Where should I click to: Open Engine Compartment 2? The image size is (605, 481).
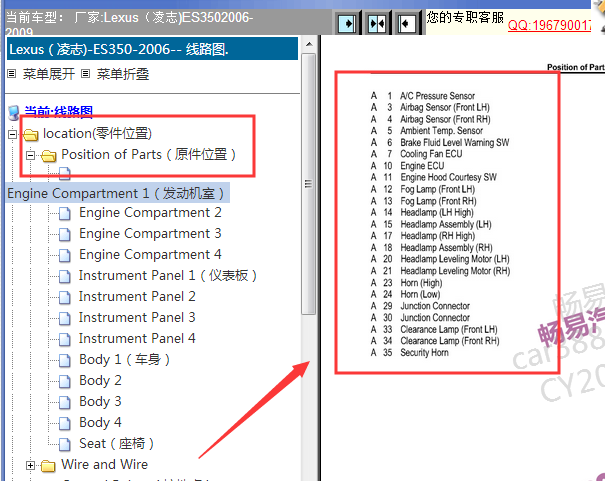150,213
